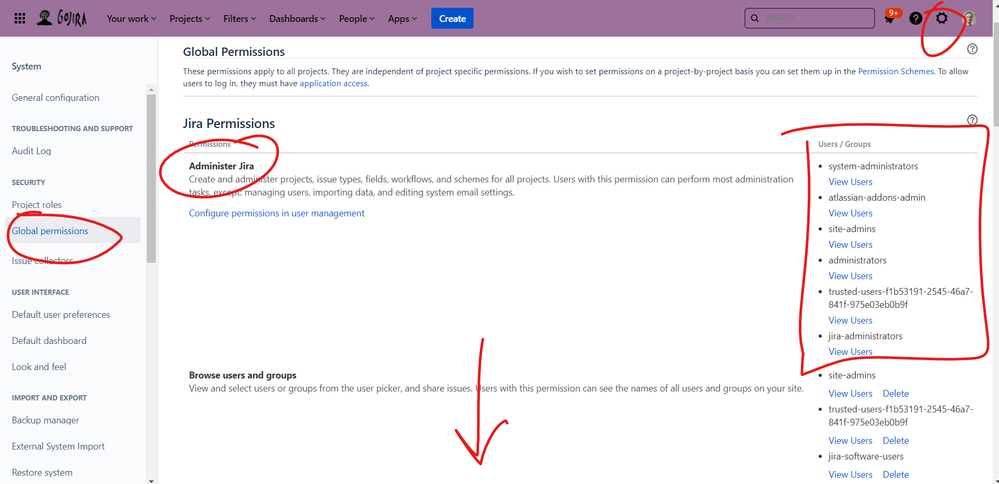Open Restore system in sidebar
Image resolution: width=999 pixels, height=484 pixels.
[42, 473]
